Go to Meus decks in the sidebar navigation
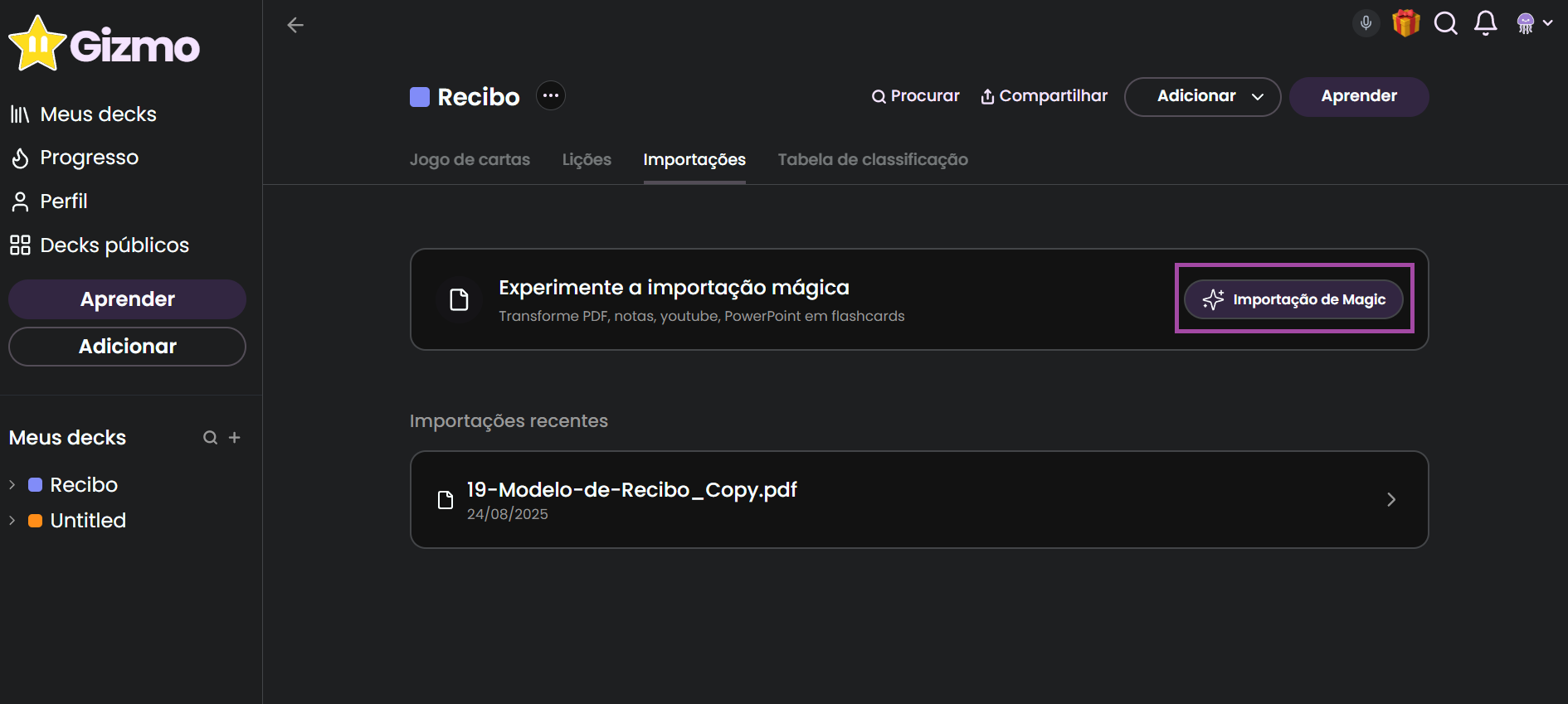1568x704 pixels. 83,114
